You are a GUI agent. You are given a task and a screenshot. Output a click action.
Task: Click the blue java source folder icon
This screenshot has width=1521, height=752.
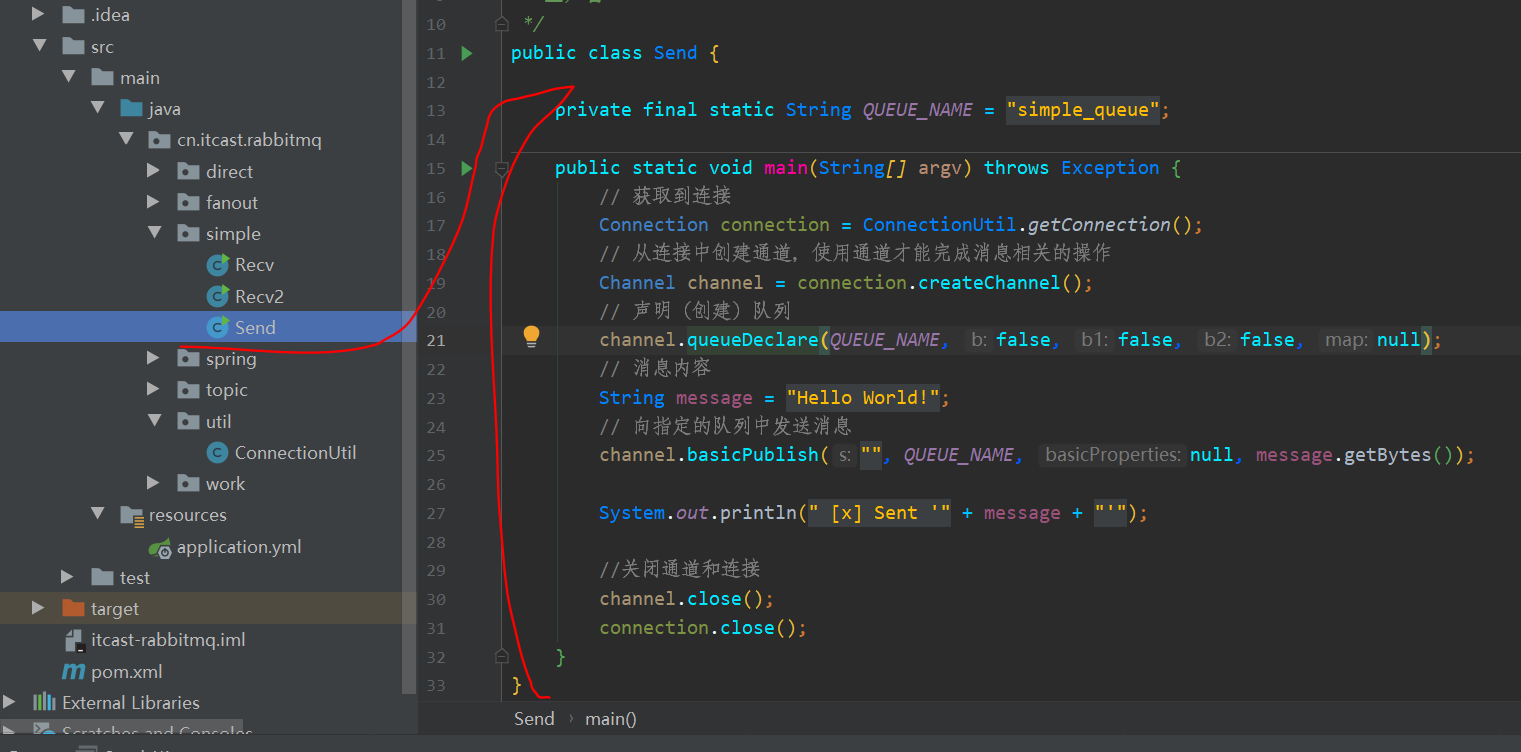131,108
